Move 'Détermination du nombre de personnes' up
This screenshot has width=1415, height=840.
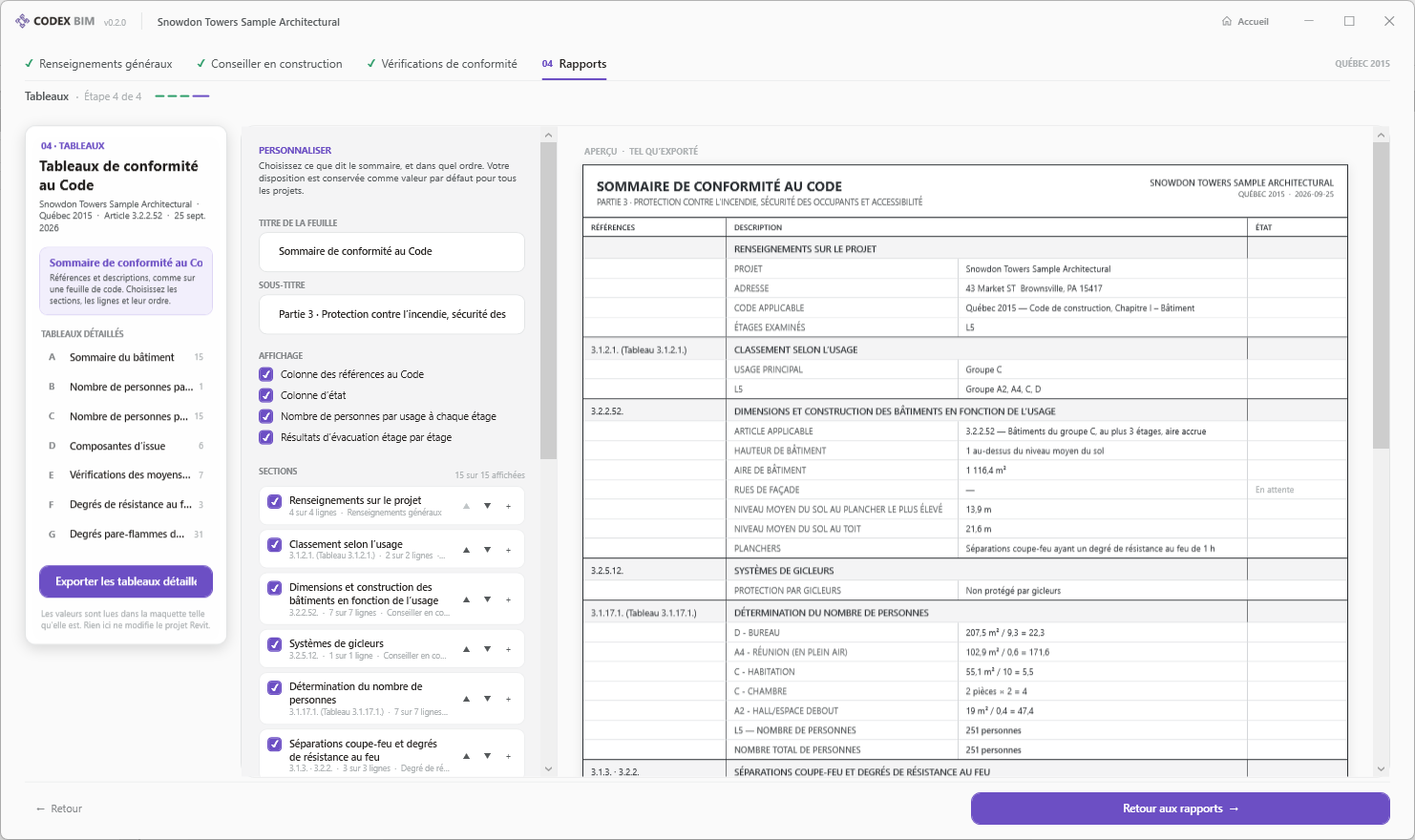tap(466, 699)
